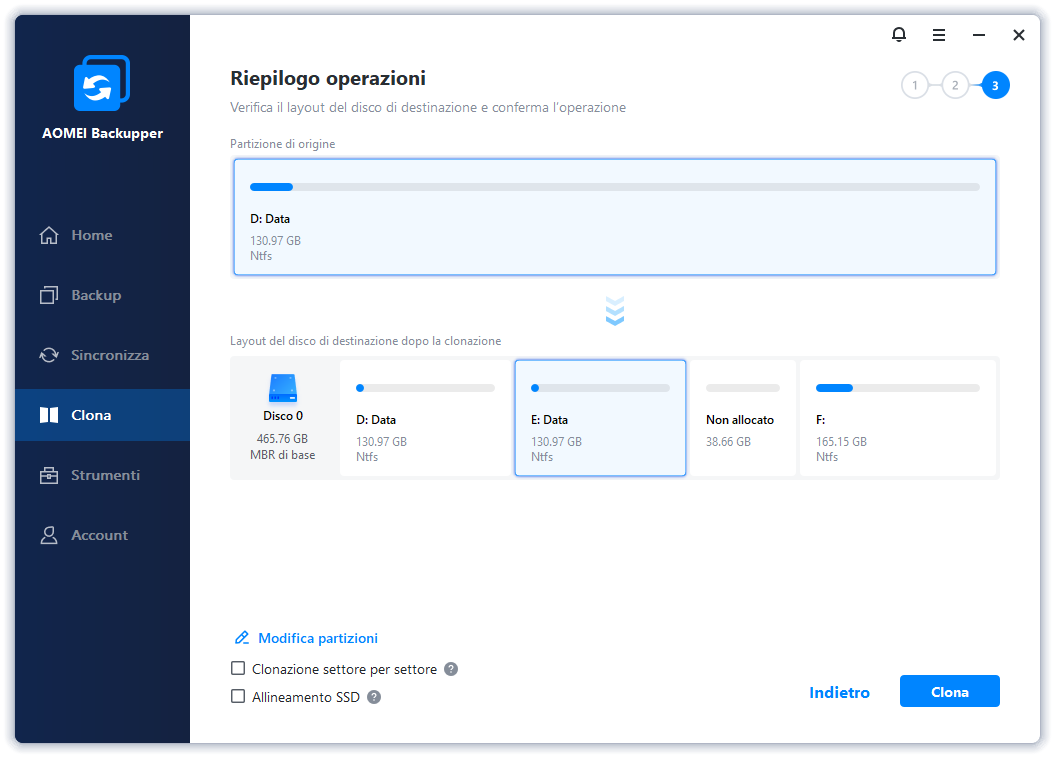
Task: Open the Backup section
Action: click(102, 295)
